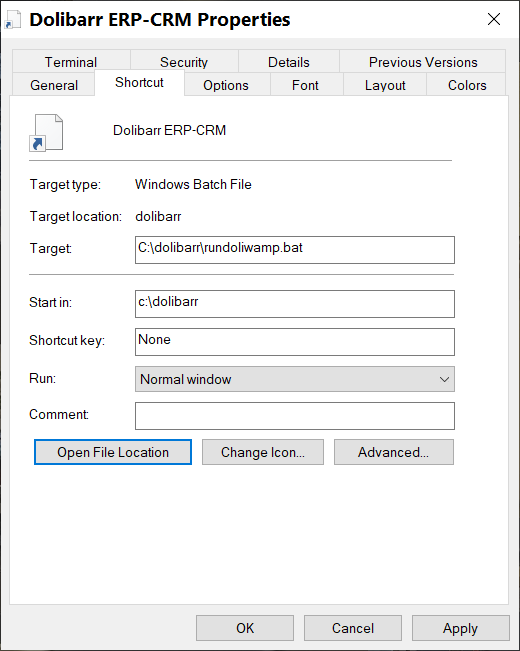Image resolution: width=520 pixels, height=651 pixels.
Task: Select the Shortcut tab
Action: pos(139,82)
